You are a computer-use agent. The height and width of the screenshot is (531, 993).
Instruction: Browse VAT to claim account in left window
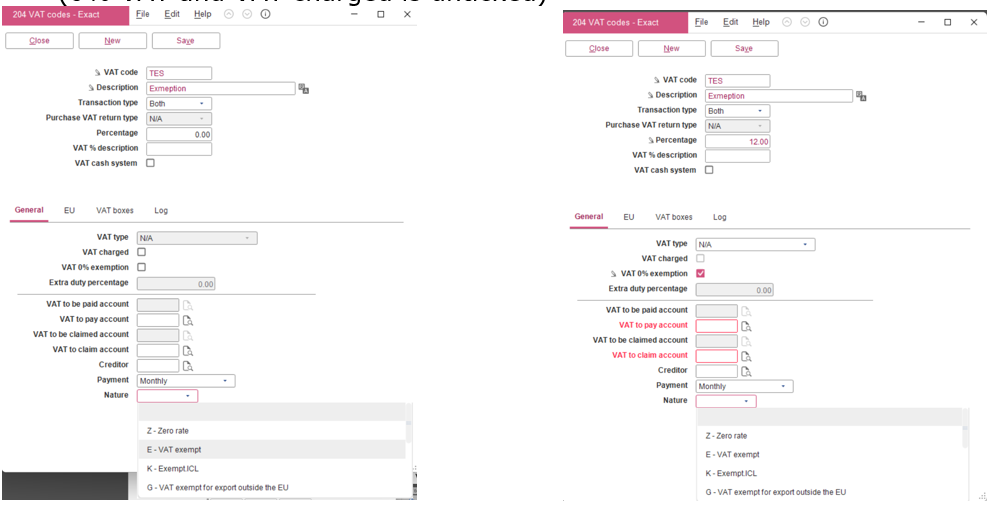click(x=187, y=350)
